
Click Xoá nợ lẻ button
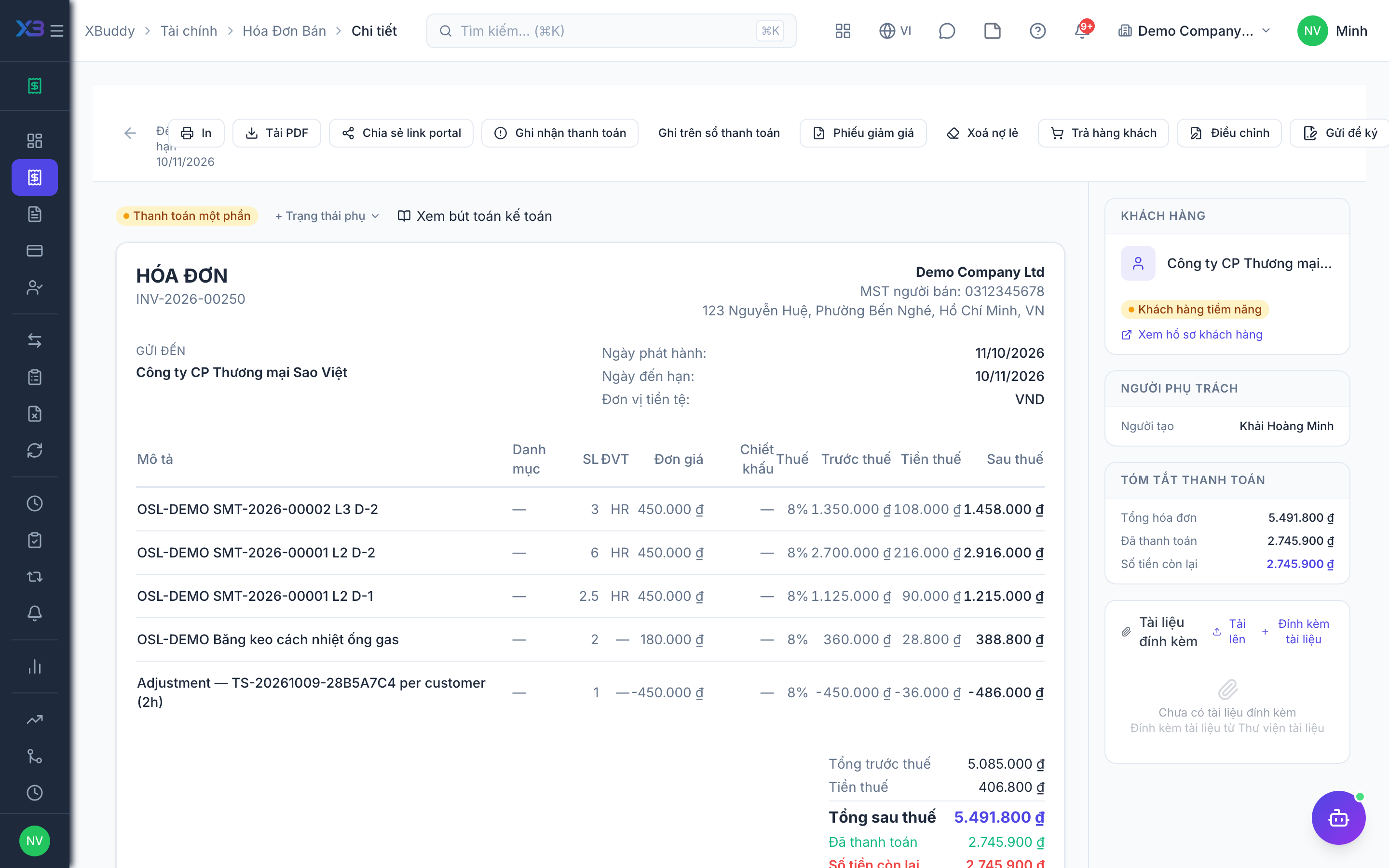pos(982,133)
